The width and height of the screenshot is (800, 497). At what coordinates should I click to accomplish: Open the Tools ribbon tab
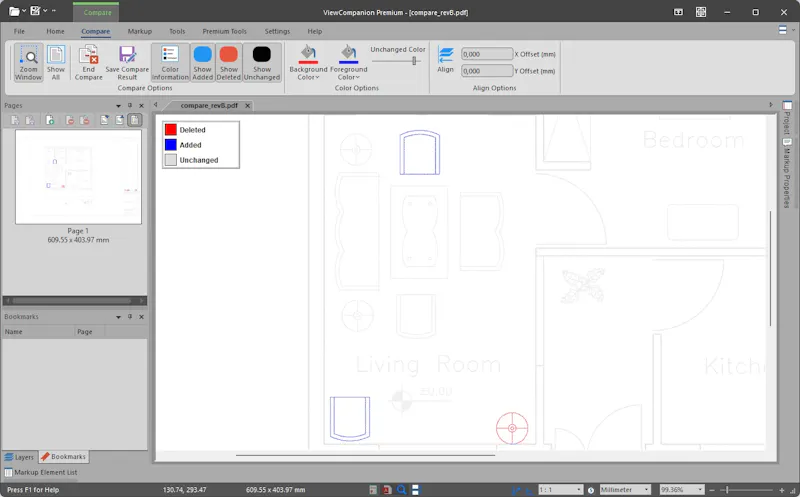[177, 31]
